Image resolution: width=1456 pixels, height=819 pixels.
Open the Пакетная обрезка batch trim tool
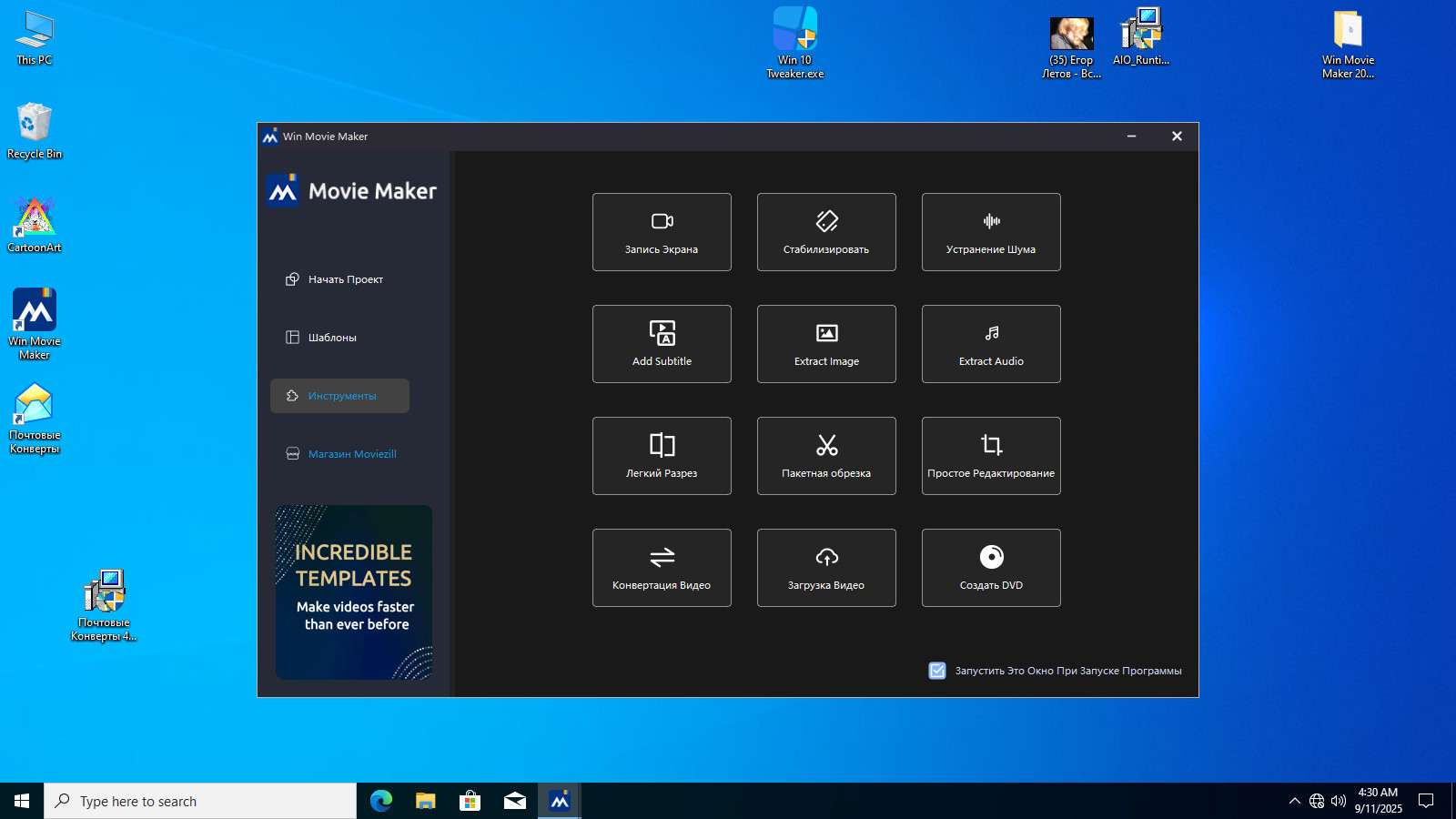826,456
